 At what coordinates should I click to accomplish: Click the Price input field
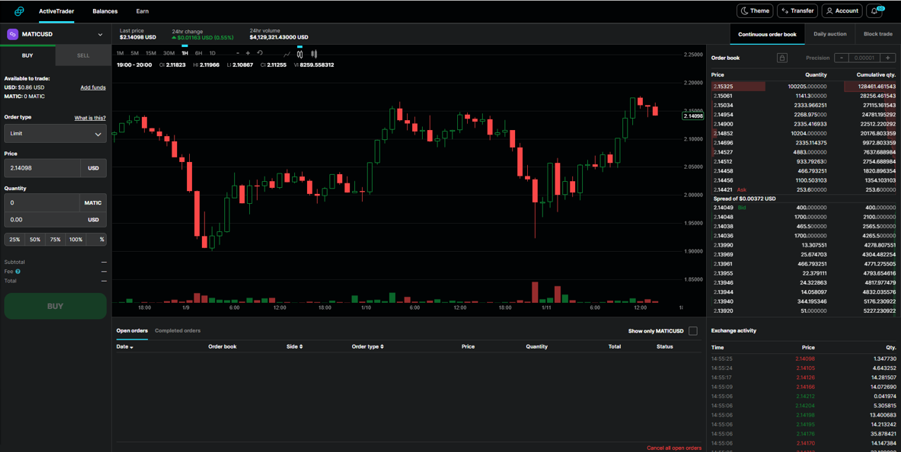click(x=42, y=168)
